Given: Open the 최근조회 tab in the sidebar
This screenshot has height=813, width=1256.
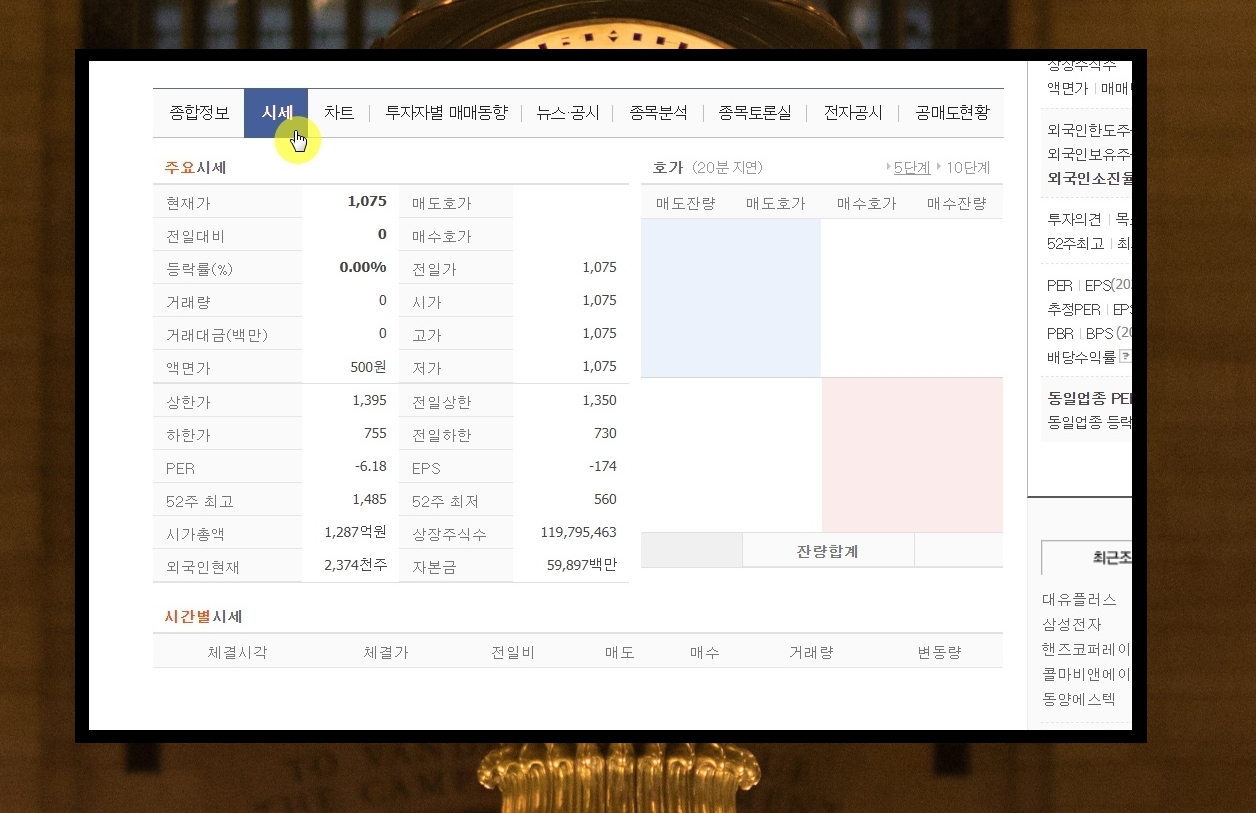Looking at the screenshot, I should tap(1087, 558).
